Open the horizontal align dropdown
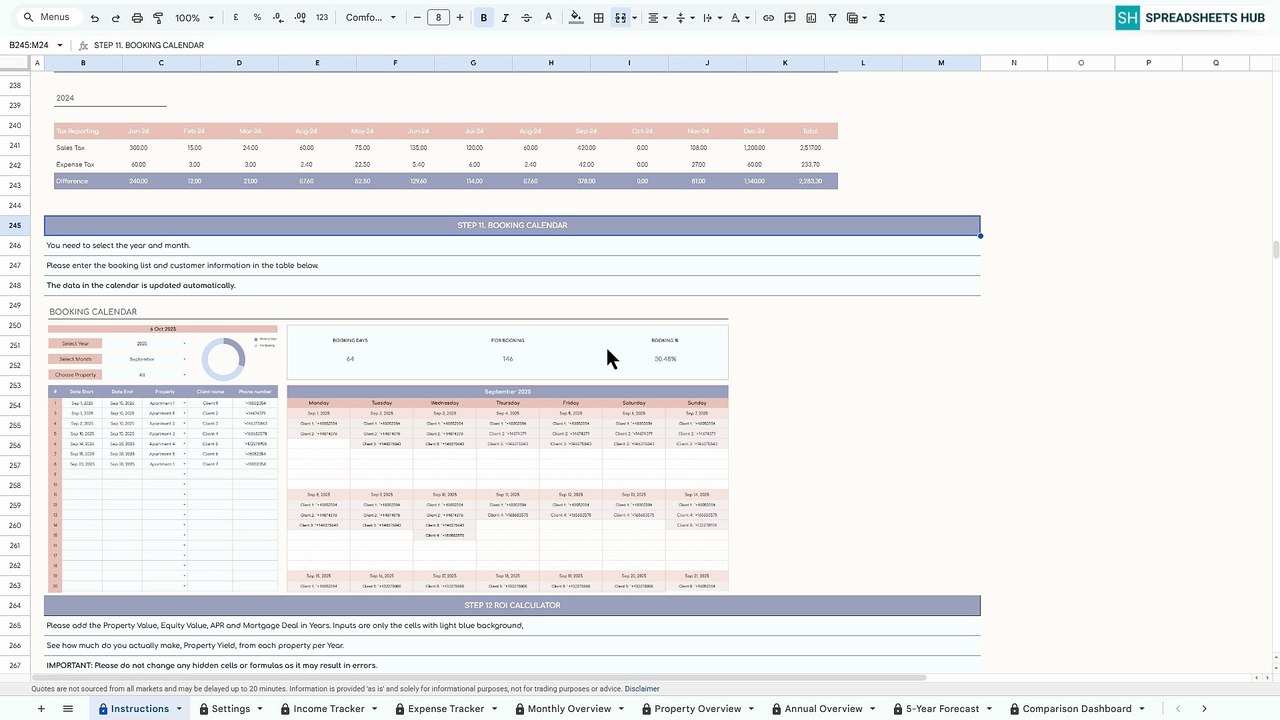Screen dimensions: 1280x720 (x=656, y=18)
